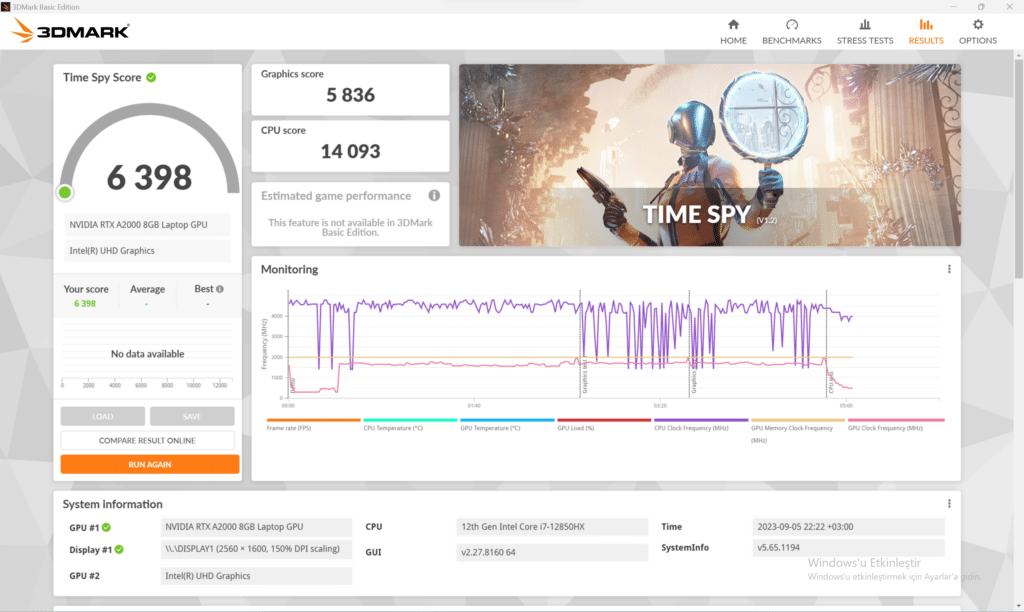Open the System information three-dot menu
The height and width of the screenshot is (612, 1024).
click(949, 504)
